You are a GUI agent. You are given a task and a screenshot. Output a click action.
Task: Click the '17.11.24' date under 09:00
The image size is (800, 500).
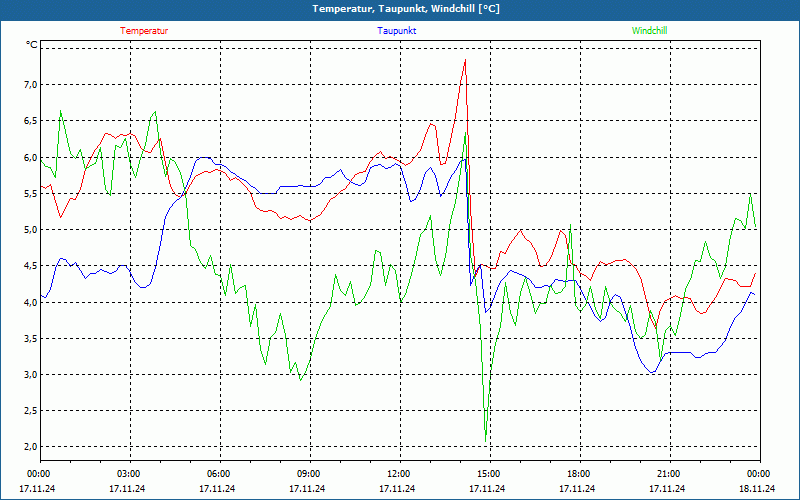click(x=307, y=489)
